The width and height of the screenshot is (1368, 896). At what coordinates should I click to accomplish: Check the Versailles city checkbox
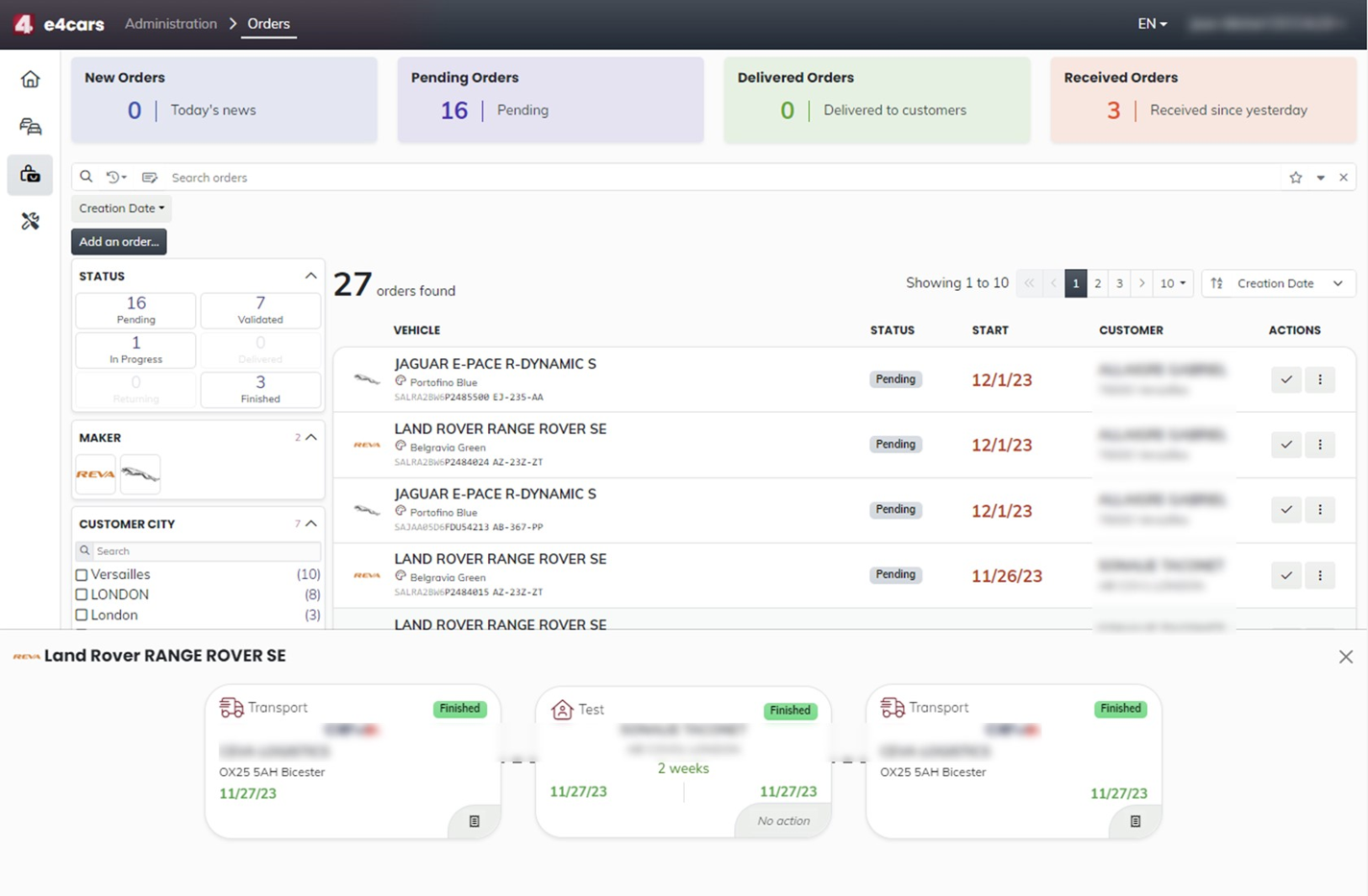coord(82,575)
